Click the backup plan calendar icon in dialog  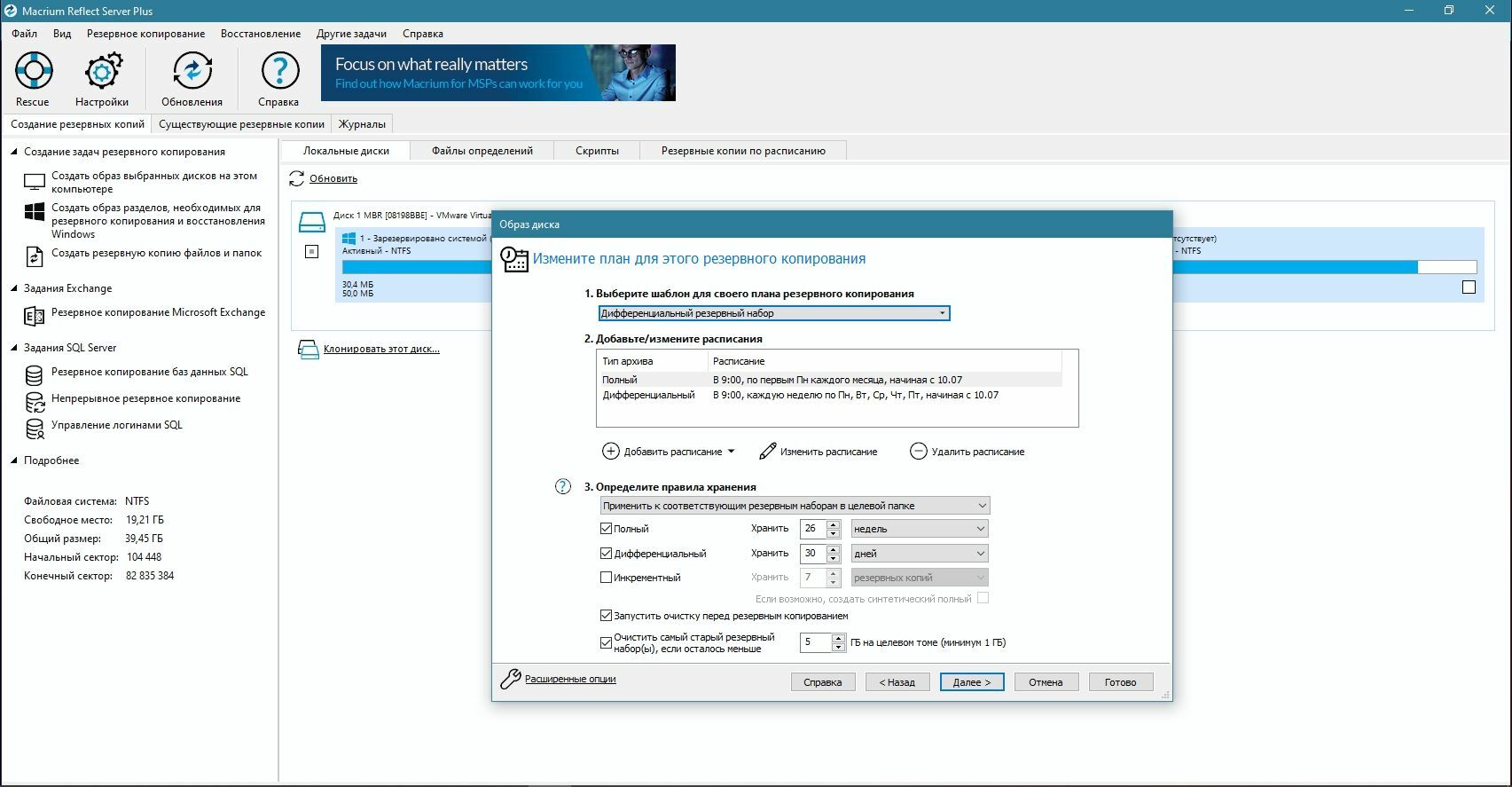click(514, 259)
